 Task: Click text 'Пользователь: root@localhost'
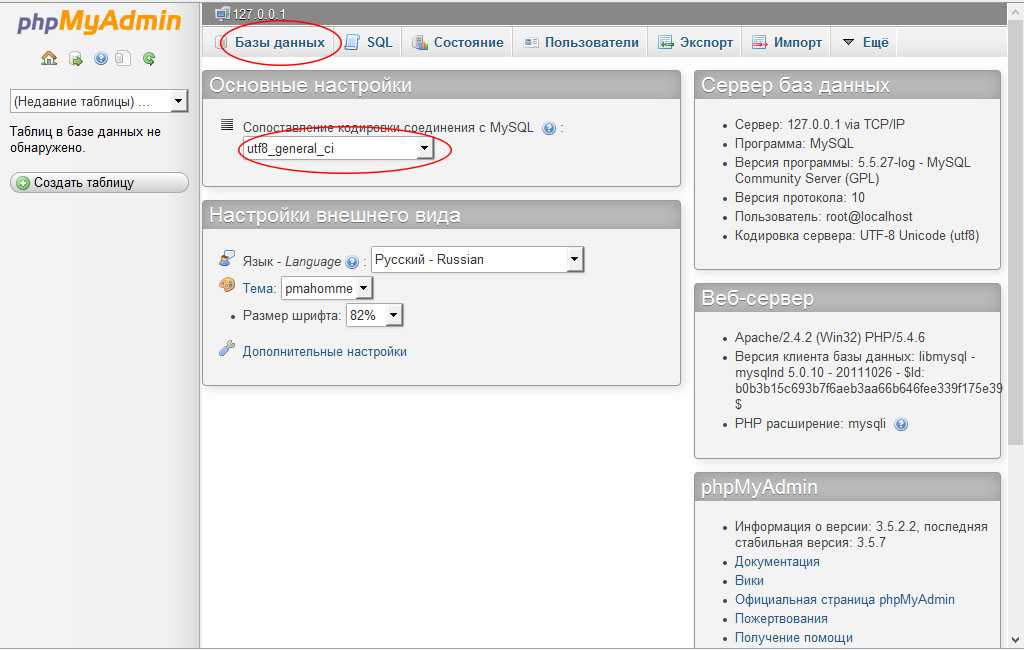click(x=824, y=217)
